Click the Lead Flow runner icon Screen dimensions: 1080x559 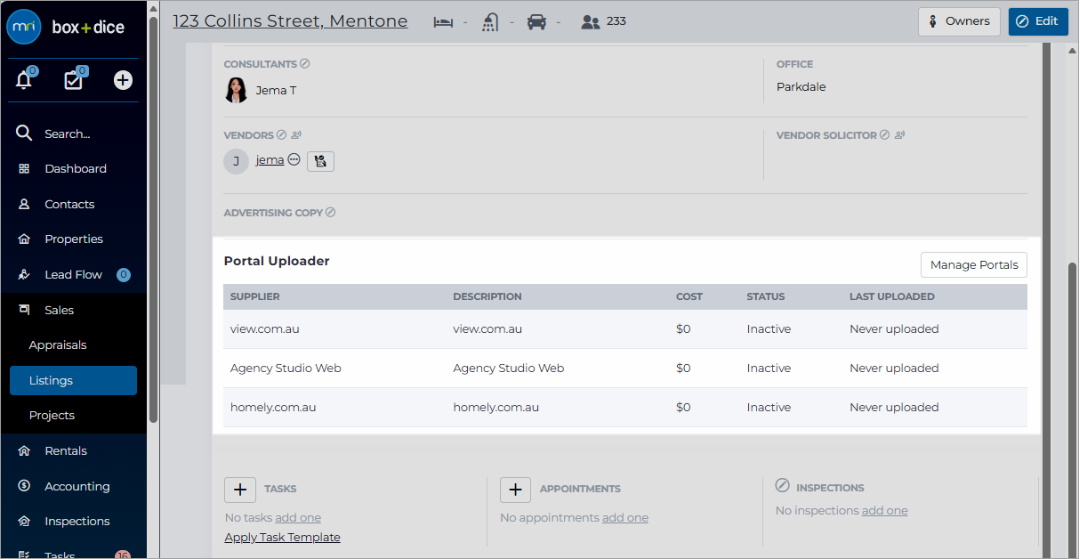point(24,275)
